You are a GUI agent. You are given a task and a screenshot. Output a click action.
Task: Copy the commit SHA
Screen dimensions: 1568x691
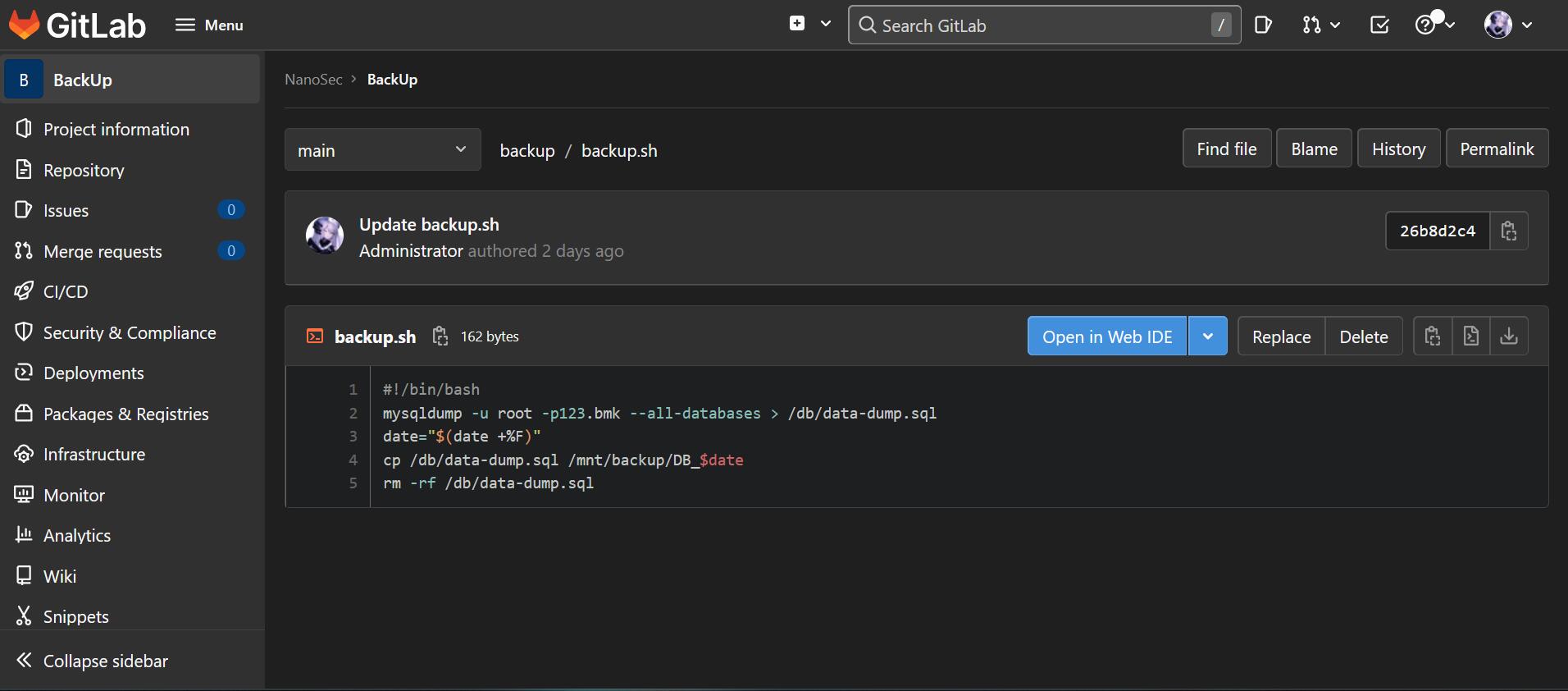tap(1509, 231)
